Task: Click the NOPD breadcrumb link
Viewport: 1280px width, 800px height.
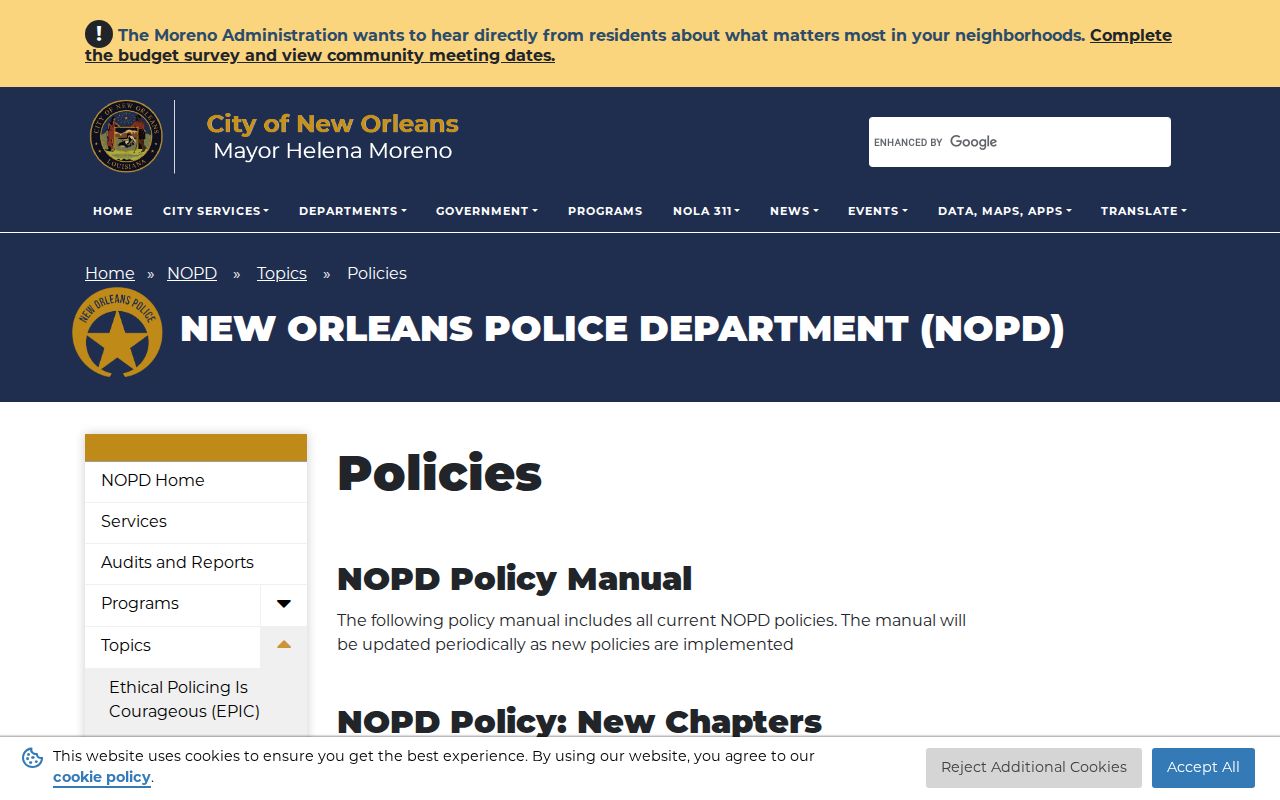Action: (x=192, y=274)
